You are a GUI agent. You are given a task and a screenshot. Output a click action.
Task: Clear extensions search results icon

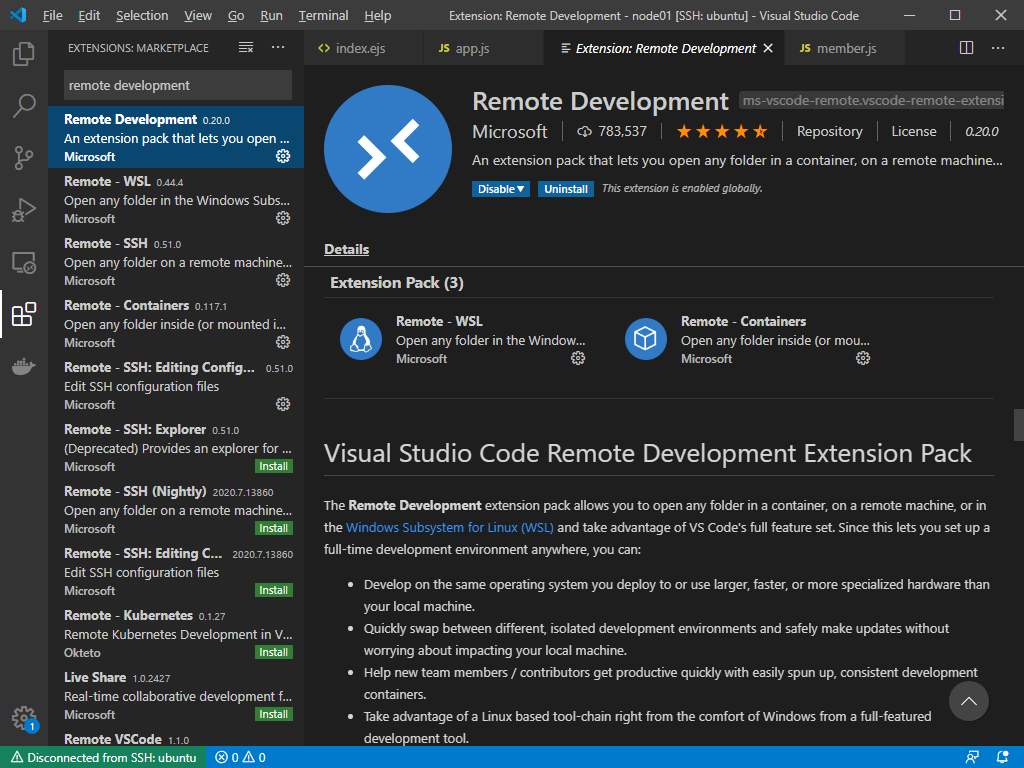[246, 48]
